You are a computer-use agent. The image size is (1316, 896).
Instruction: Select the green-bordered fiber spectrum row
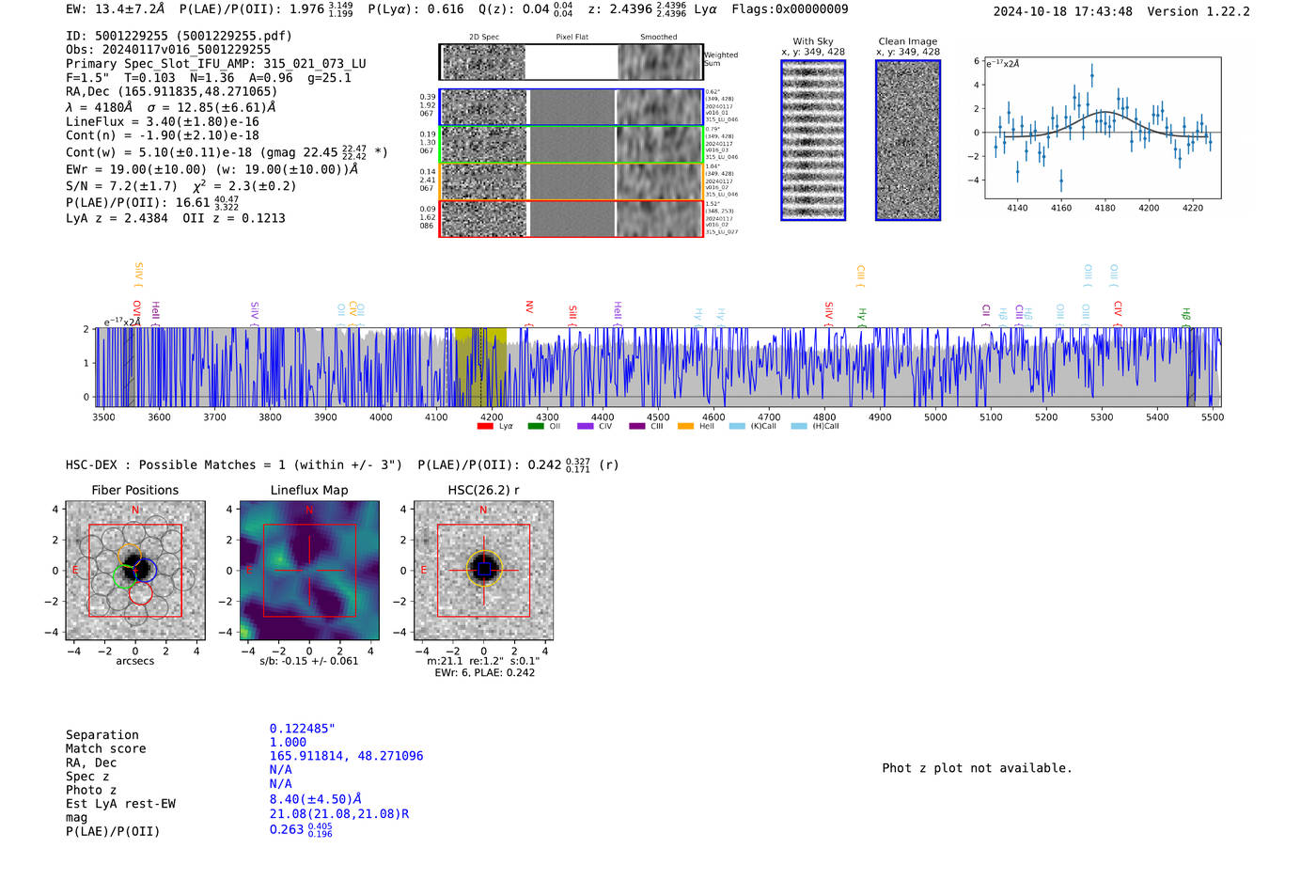click(571, 145)
